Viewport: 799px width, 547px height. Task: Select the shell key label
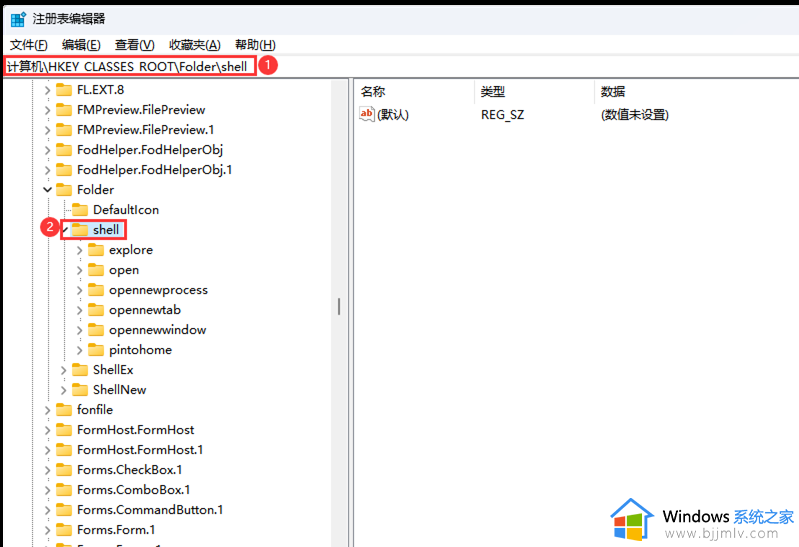pos(106,230)
